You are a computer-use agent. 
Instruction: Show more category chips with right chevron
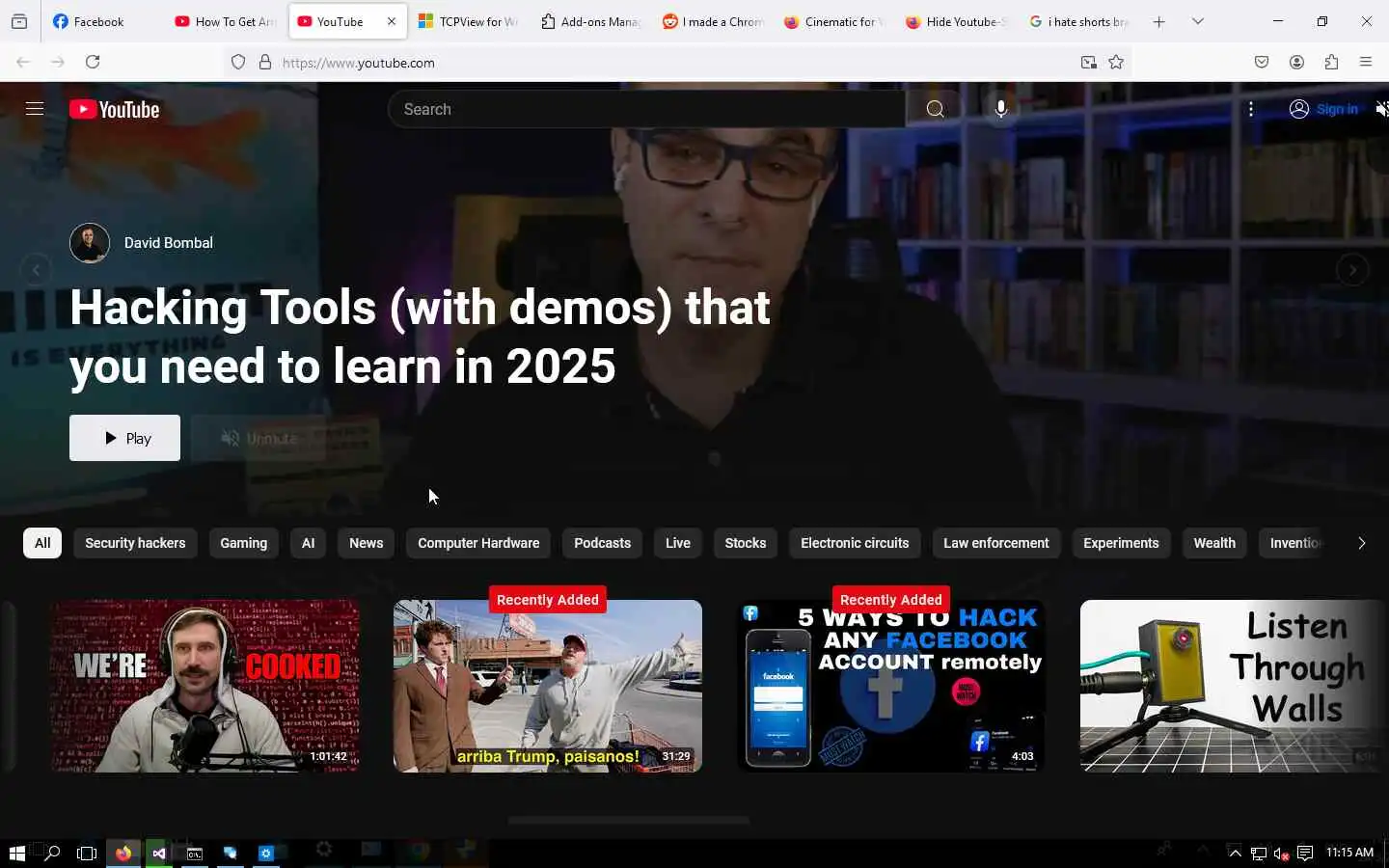(1361, 543)
